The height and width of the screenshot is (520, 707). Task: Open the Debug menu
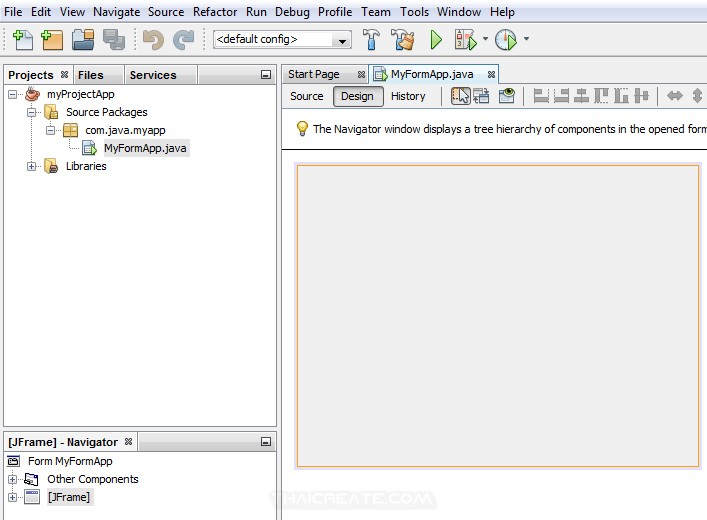292,12
